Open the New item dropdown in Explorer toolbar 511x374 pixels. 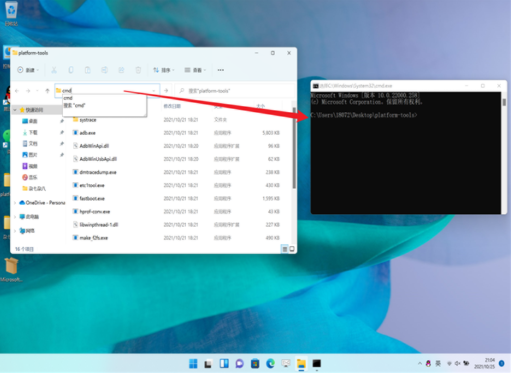(28, 70)
